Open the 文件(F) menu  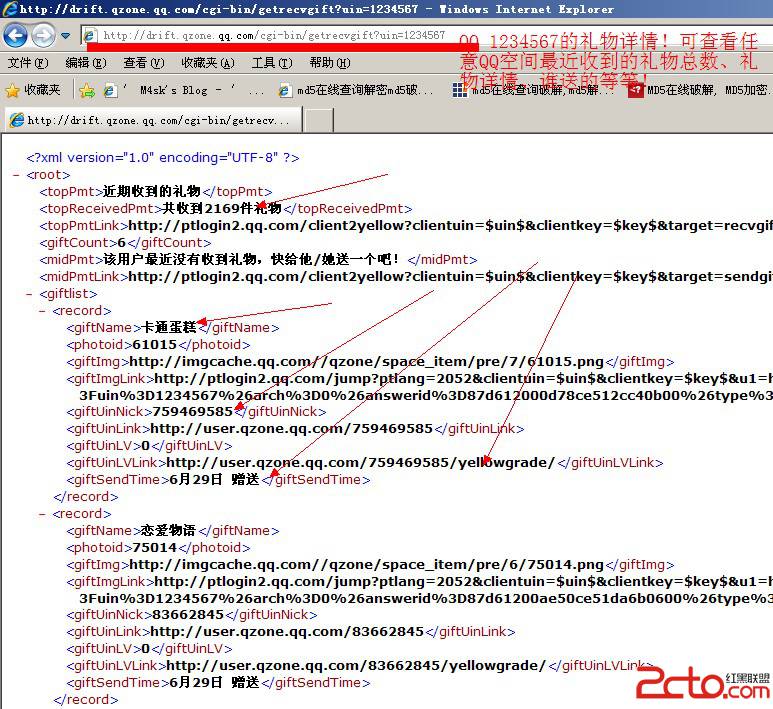tap(28, 63)
